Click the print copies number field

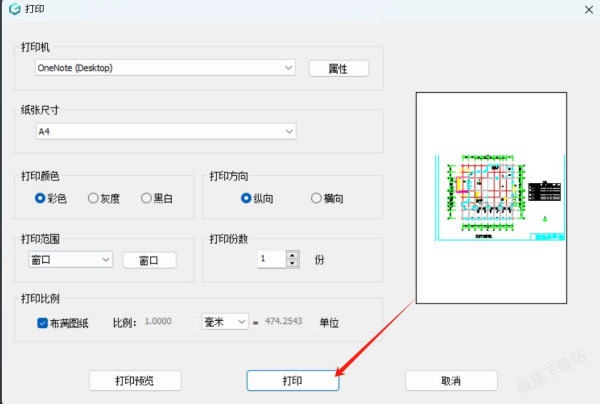(272, 259)
